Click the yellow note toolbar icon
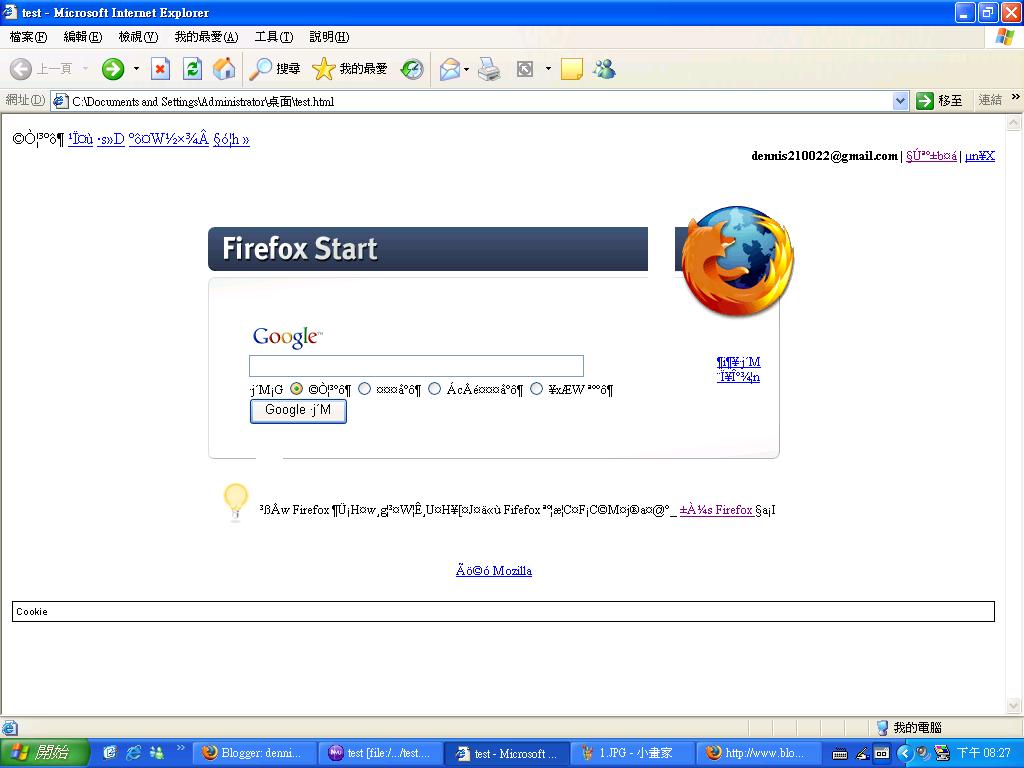Viewport: 1024px width, 768px height. pyautogui.click(x=571, y=69)
